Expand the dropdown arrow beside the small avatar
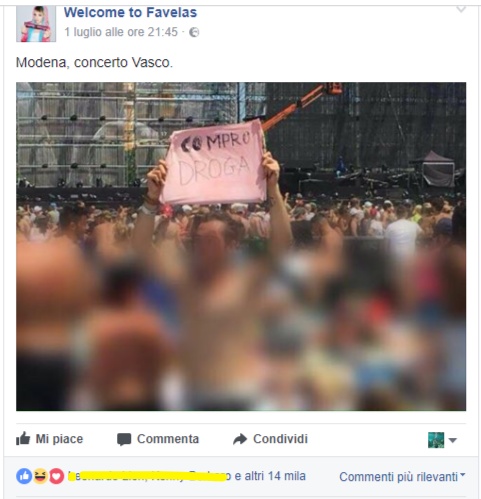Screen dimensions: 481x499 click(x=452, y=440)
